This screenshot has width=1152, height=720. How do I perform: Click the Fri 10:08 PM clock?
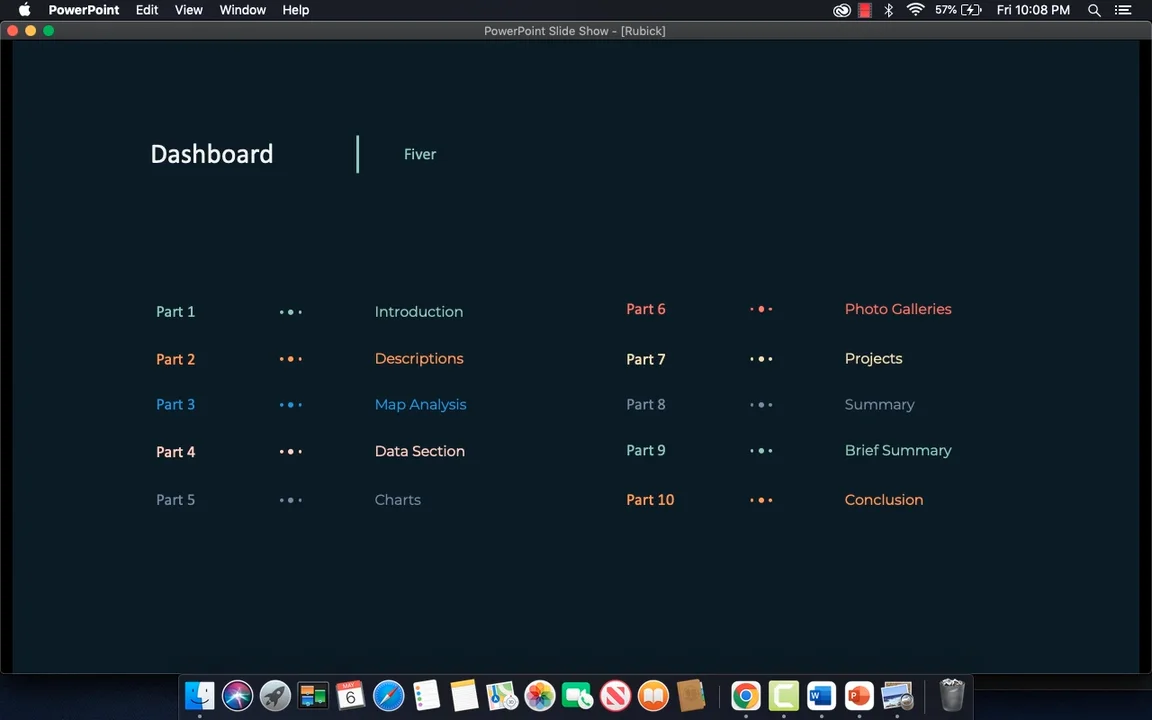pos(1033,10)
